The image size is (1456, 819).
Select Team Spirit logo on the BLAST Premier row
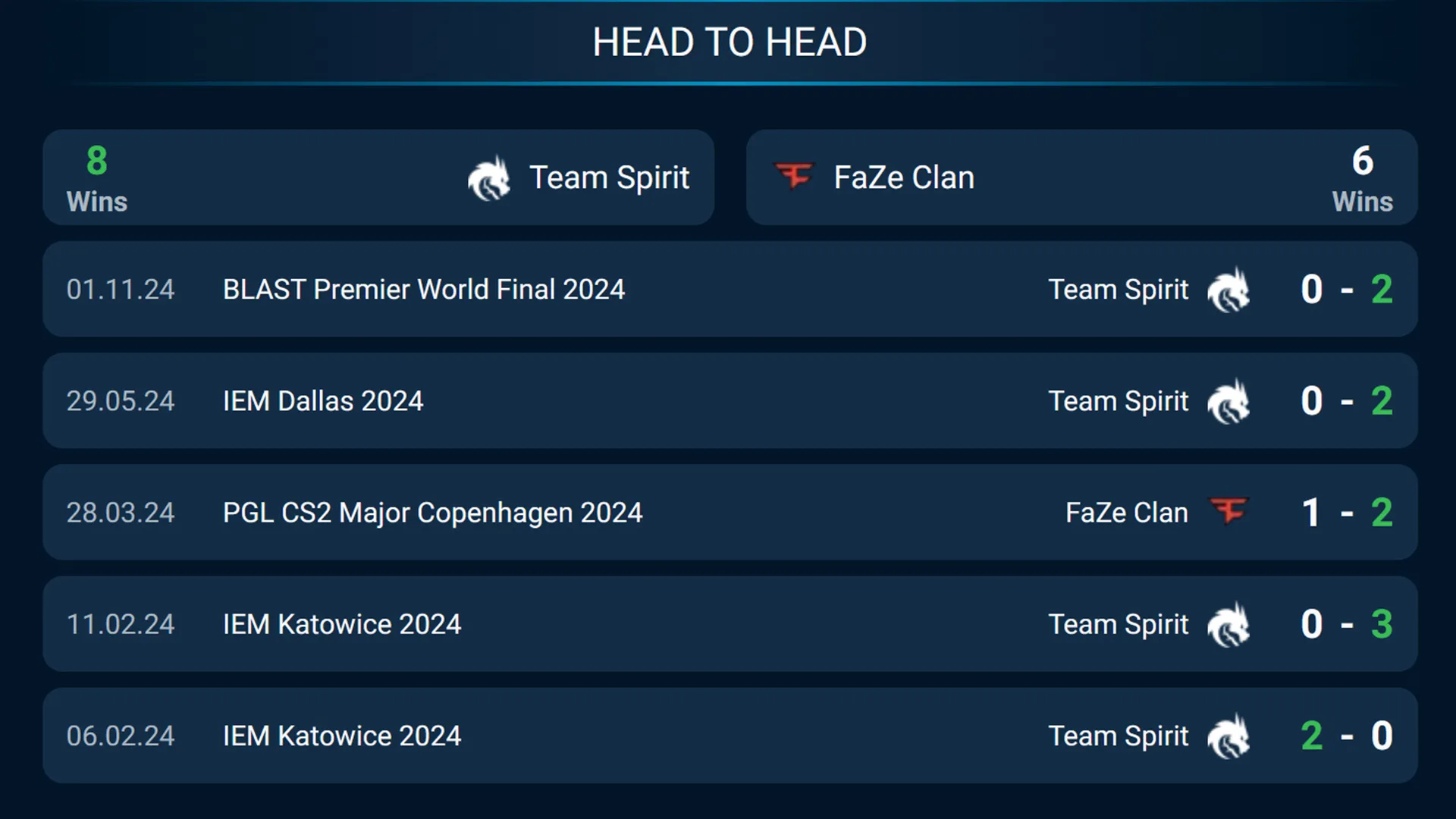pyautogui.click(x=1228, y=289)
